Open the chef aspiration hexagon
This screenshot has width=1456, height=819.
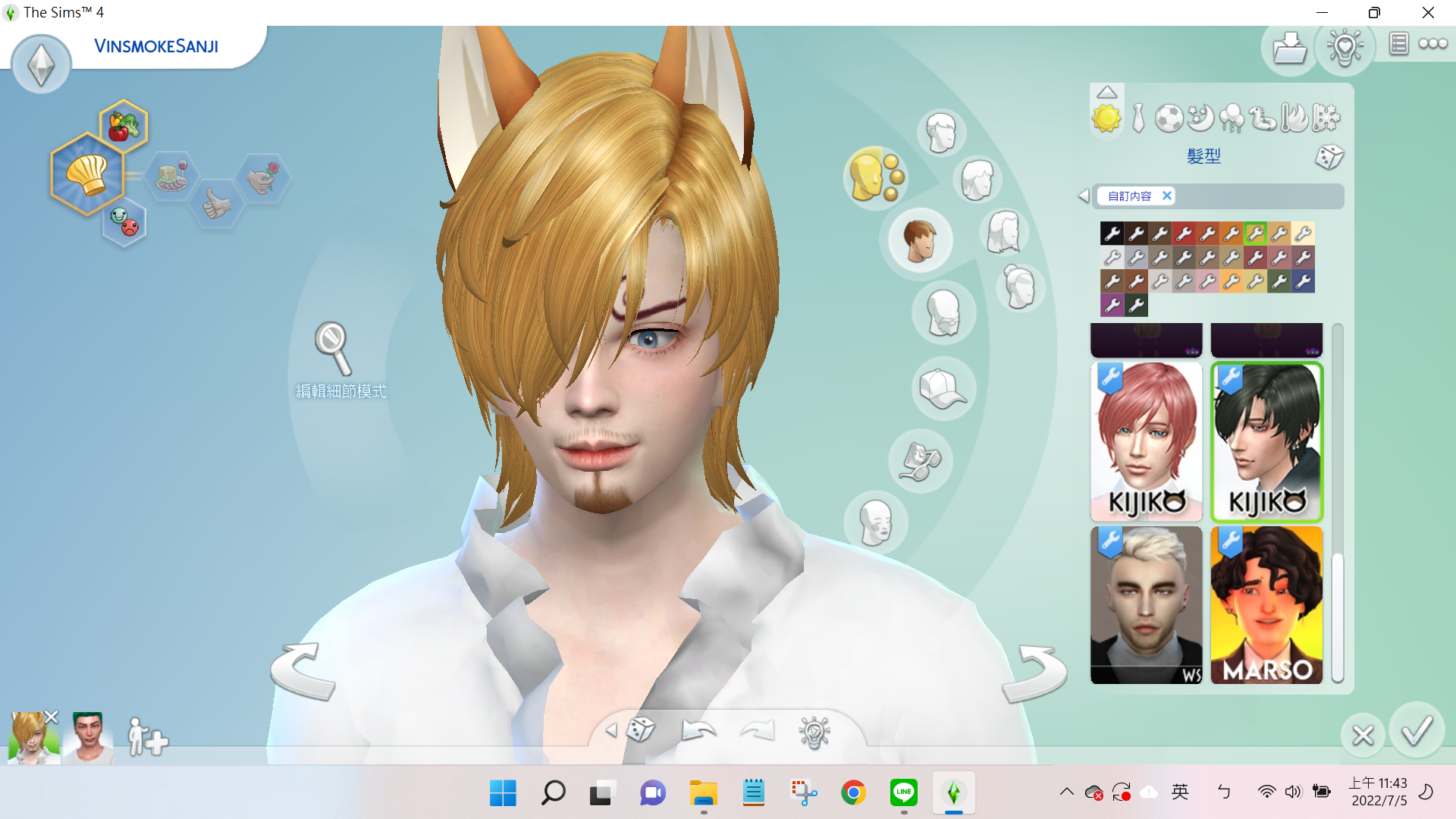tap(88, 174)
